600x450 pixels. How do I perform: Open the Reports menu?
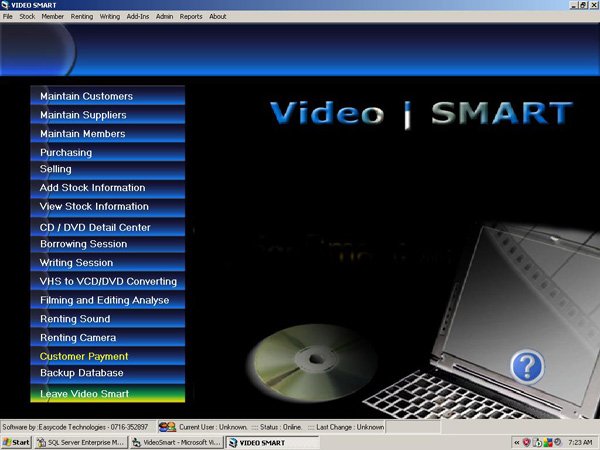coord(191,17)
